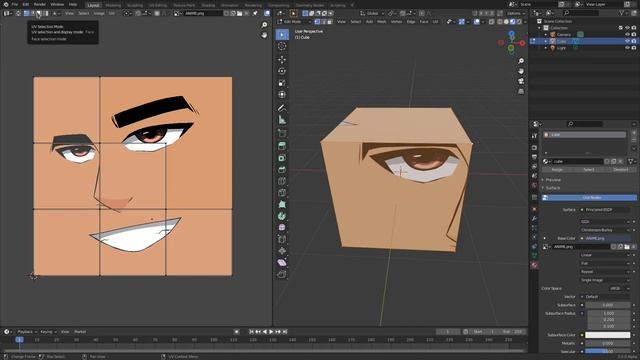The image size is (640, 360).
Task: Toggle X-ray display in 3D viewport
Action: click(x=491, y=22)
